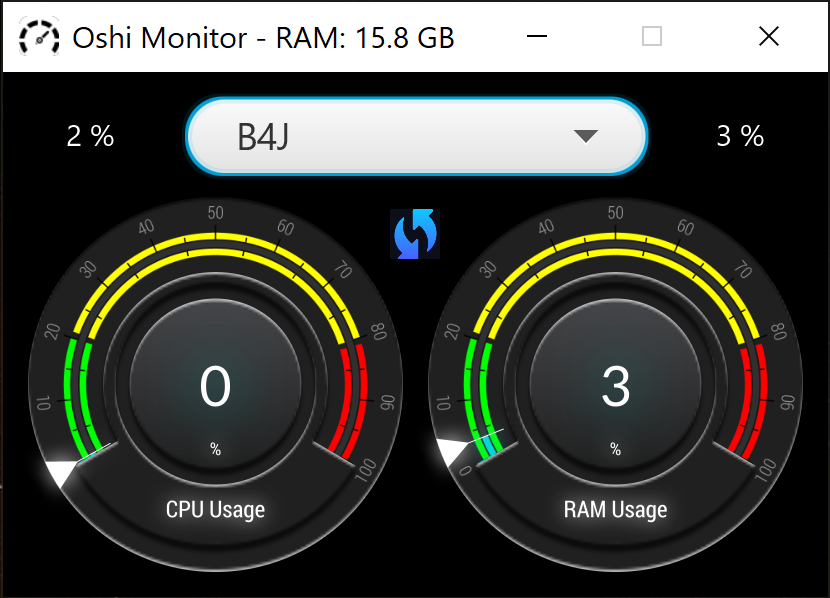Viewport: 830px width, 598px height.
Task: Click the 2 % CPU readout
Action: point(90,136)
